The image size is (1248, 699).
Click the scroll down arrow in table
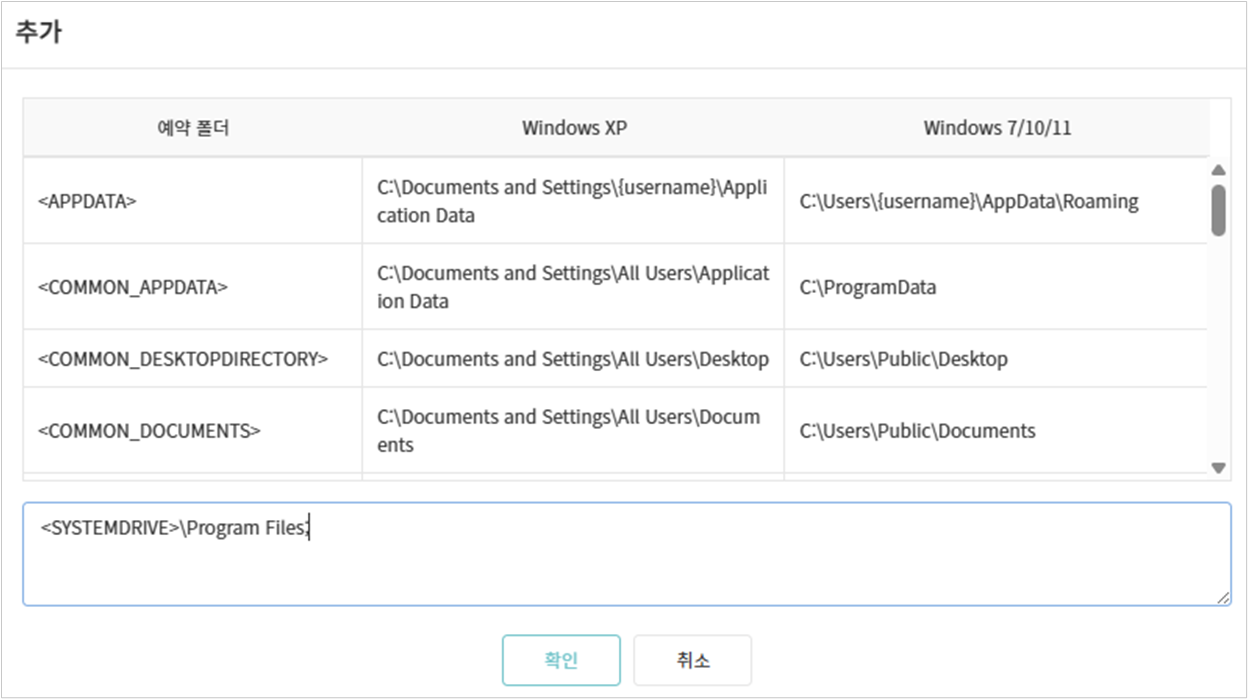[x=1218, y=467]
